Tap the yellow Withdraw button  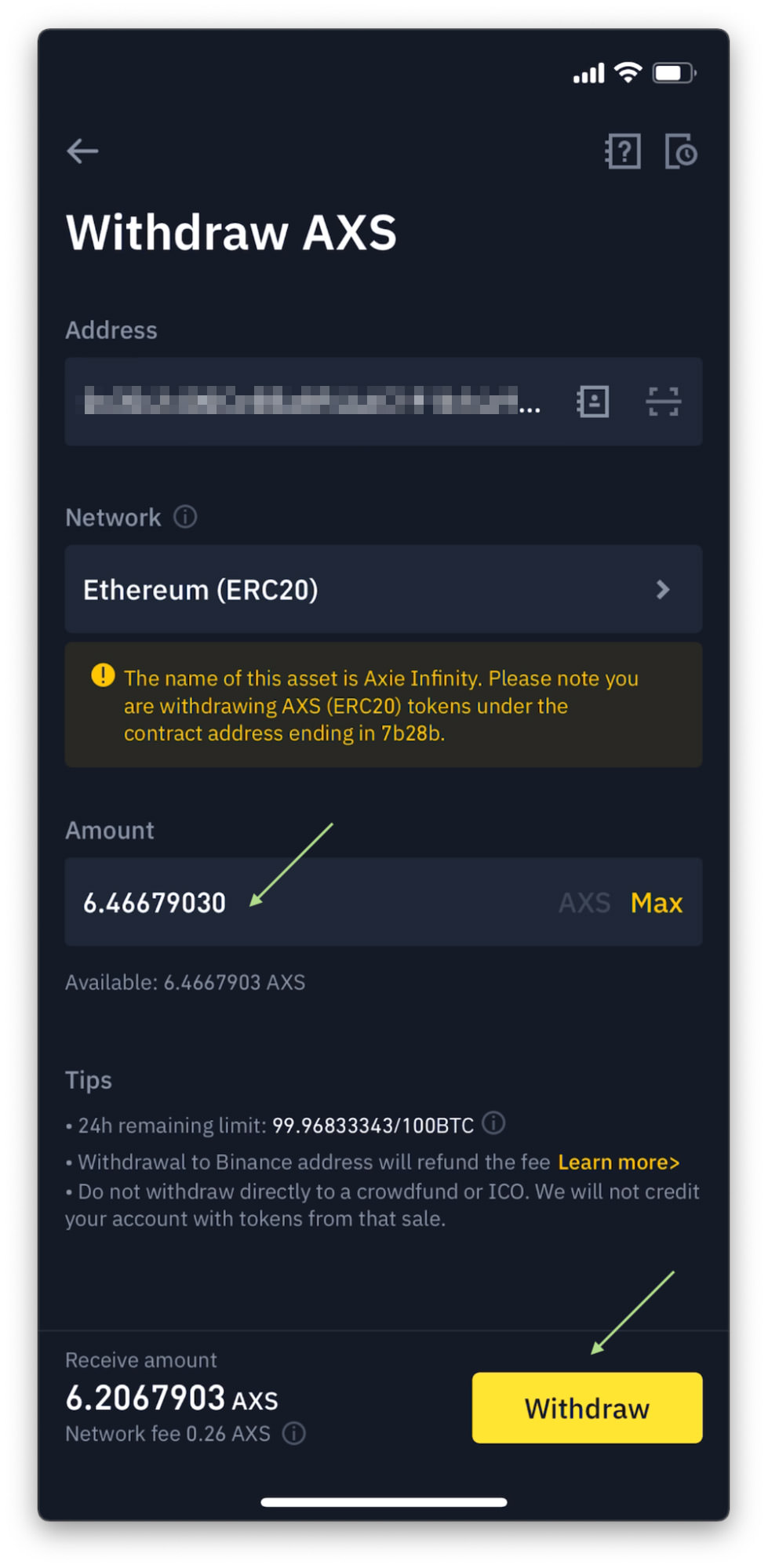coord(587,1408)
